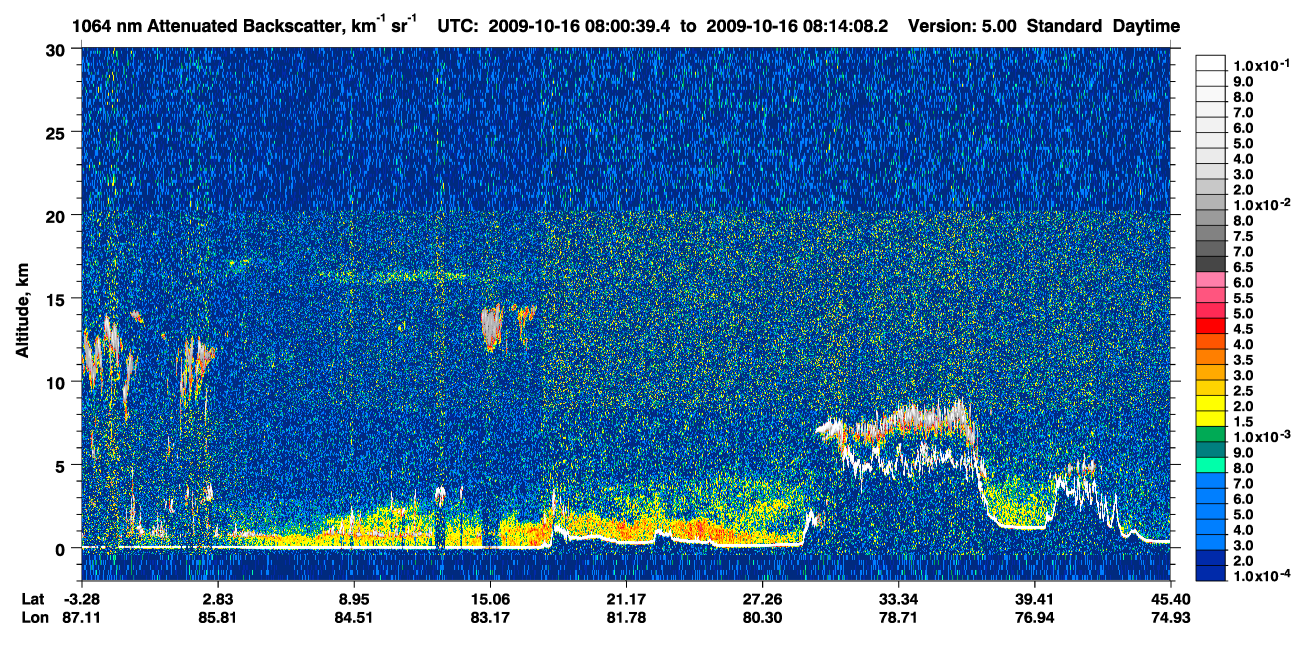The width and height of the screenshot is (1300, 667).
Task: Click latitude value '2.83'
Action: pos(217,599)
